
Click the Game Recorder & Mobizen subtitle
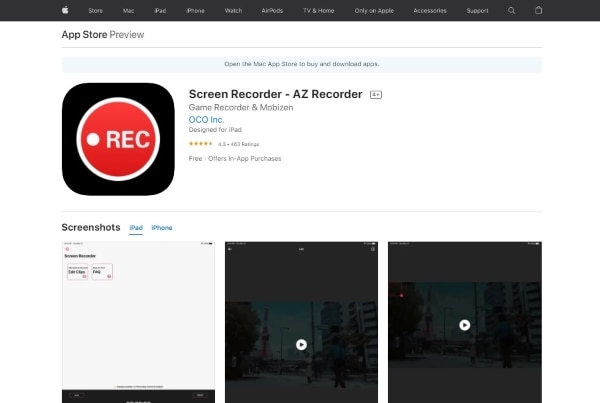(x=241, y=108)
